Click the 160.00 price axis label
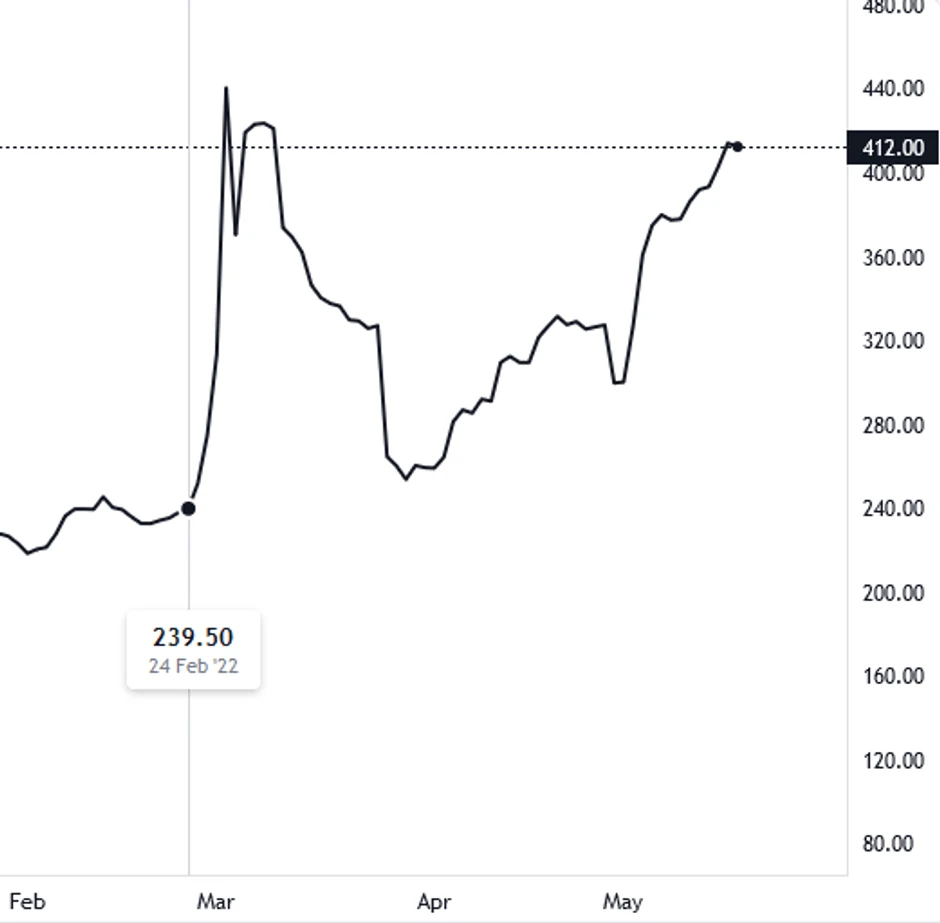The width and height of the screenshot is (940, 923). (893, 676)
